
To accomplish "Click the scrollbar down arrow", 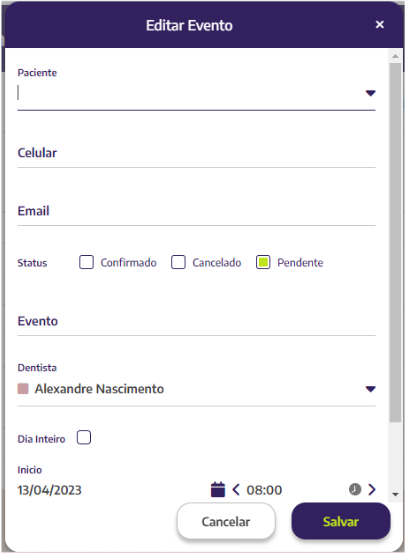I will (x=395, y=494).
